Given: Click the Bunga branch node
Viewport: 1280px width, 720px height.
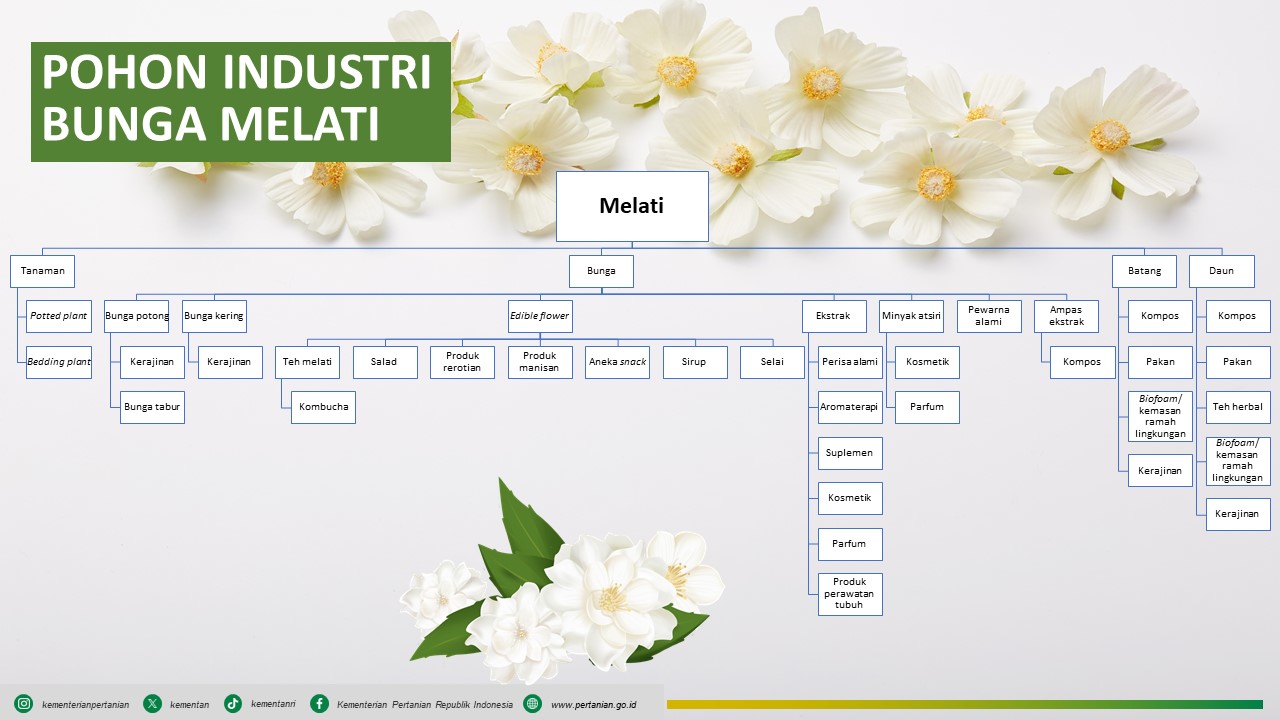Looking at the screenshot, I should 601,271.
